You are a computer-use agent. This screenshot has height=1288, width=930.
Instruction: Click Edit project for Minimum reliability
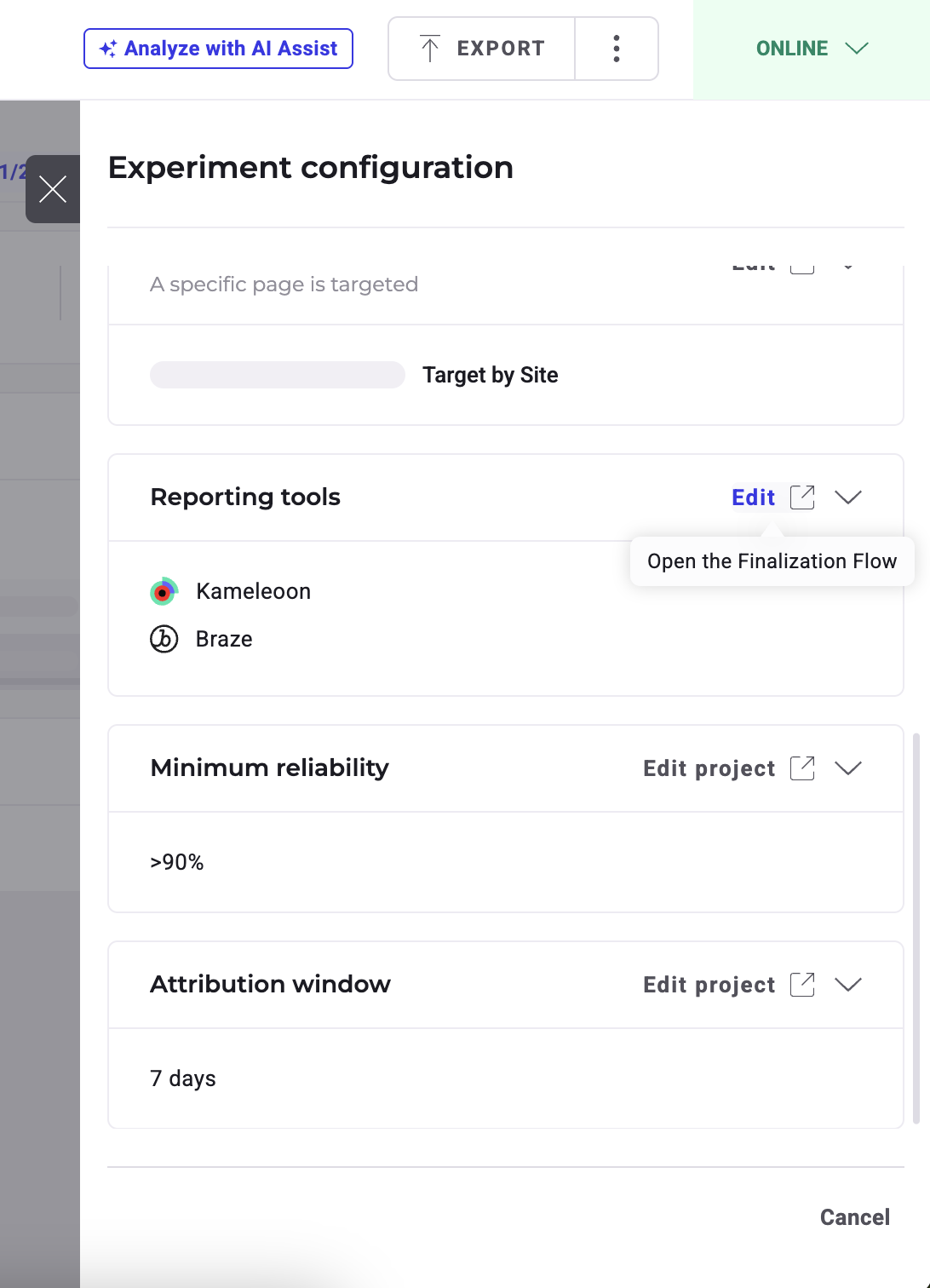coord(709,768)
